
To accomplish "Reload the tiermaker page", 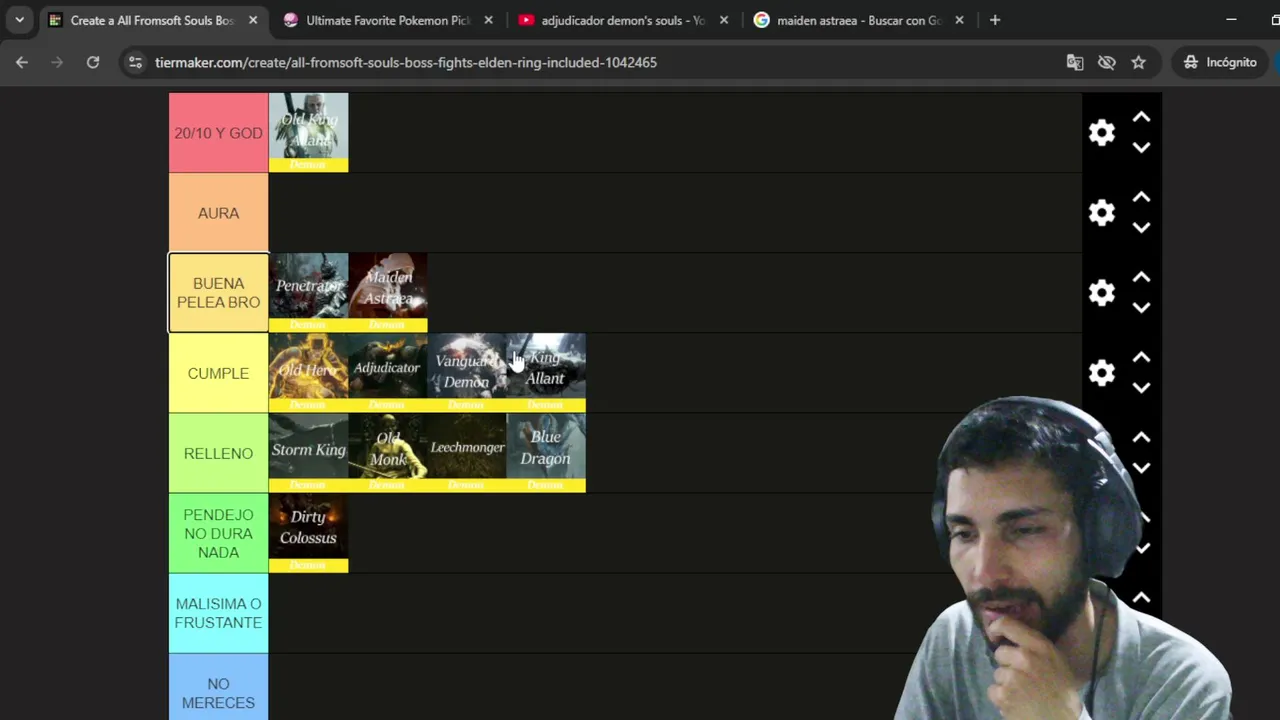I will coord(93,62).
